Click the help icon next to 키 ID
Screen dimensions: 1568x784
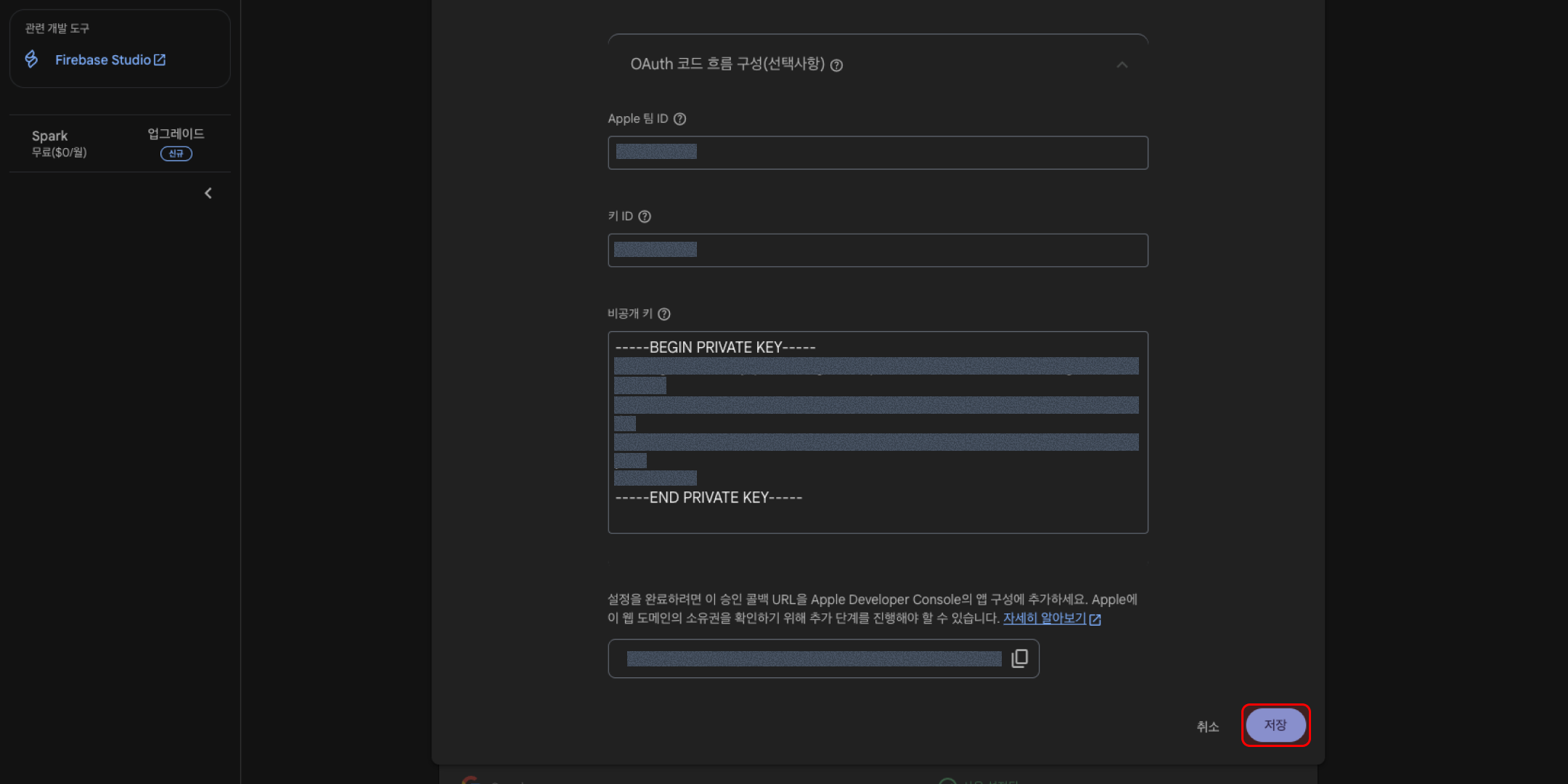point(644,216)
